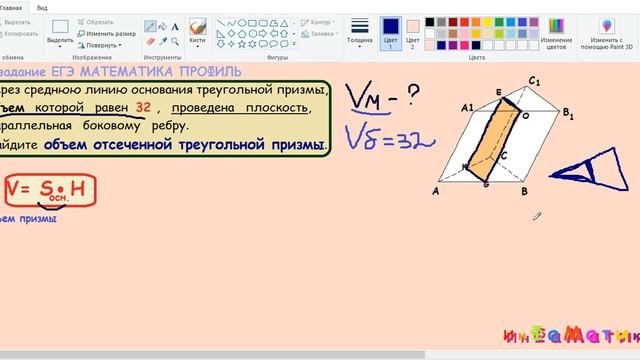Viewport: 640px width, 360px height.
Task: Click the orange parallelogram in the prism drawing
Action: 493,141
